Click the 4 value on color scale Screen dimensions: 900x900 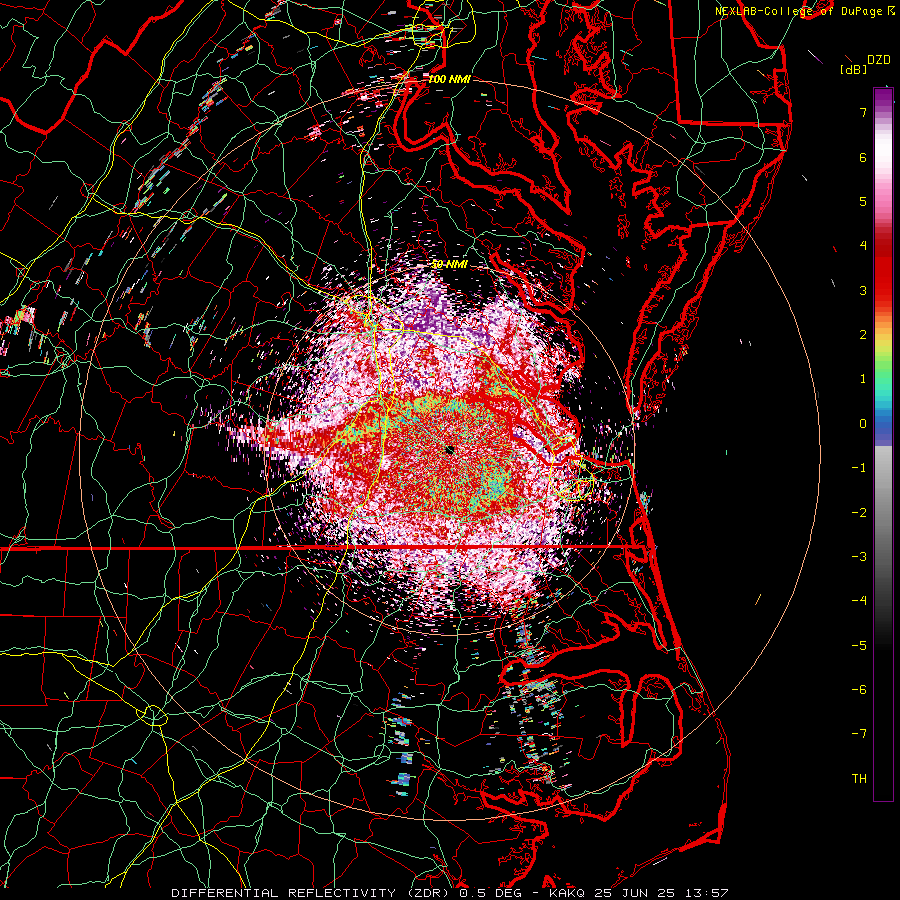click(863, 246)
